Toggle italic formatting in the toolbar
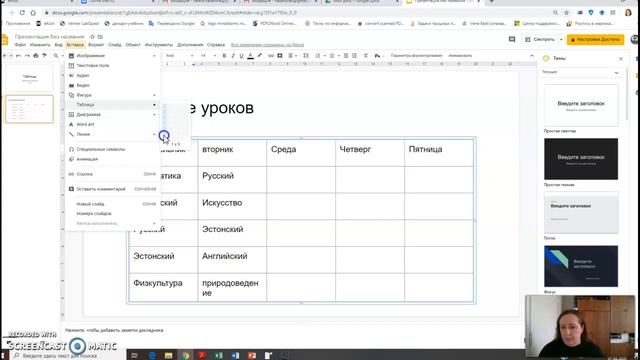Image resolution: width=640 pixels, height=360 pixels. point(233,56)
